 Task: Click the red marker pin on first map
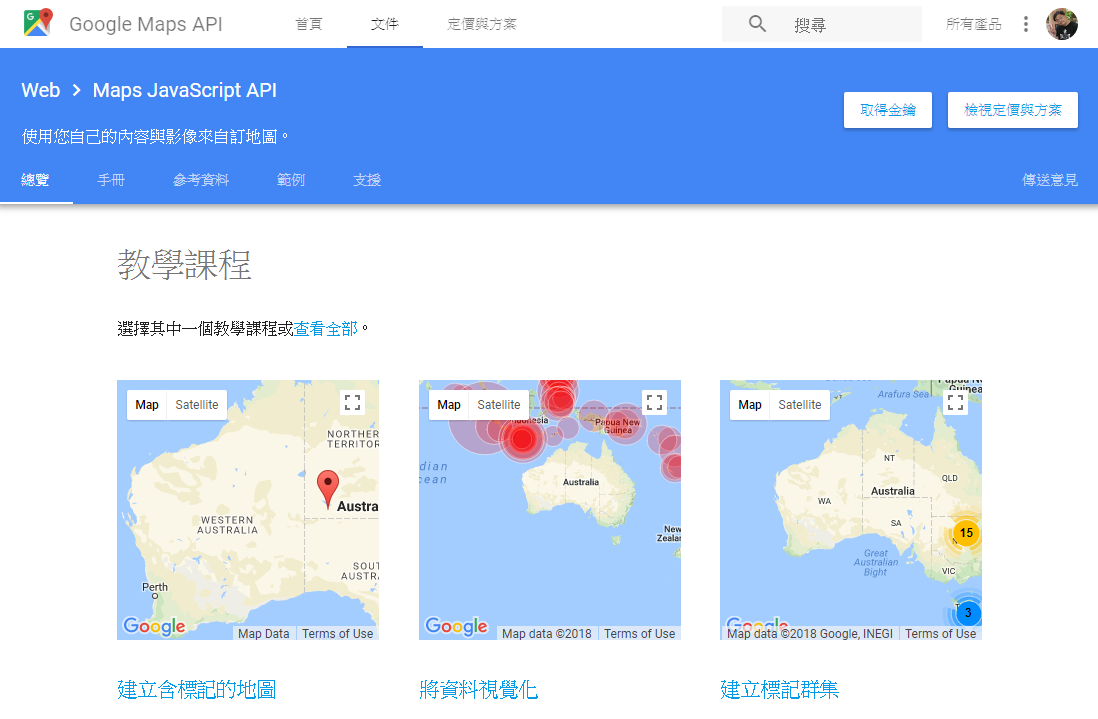click(x=328, y=488)
